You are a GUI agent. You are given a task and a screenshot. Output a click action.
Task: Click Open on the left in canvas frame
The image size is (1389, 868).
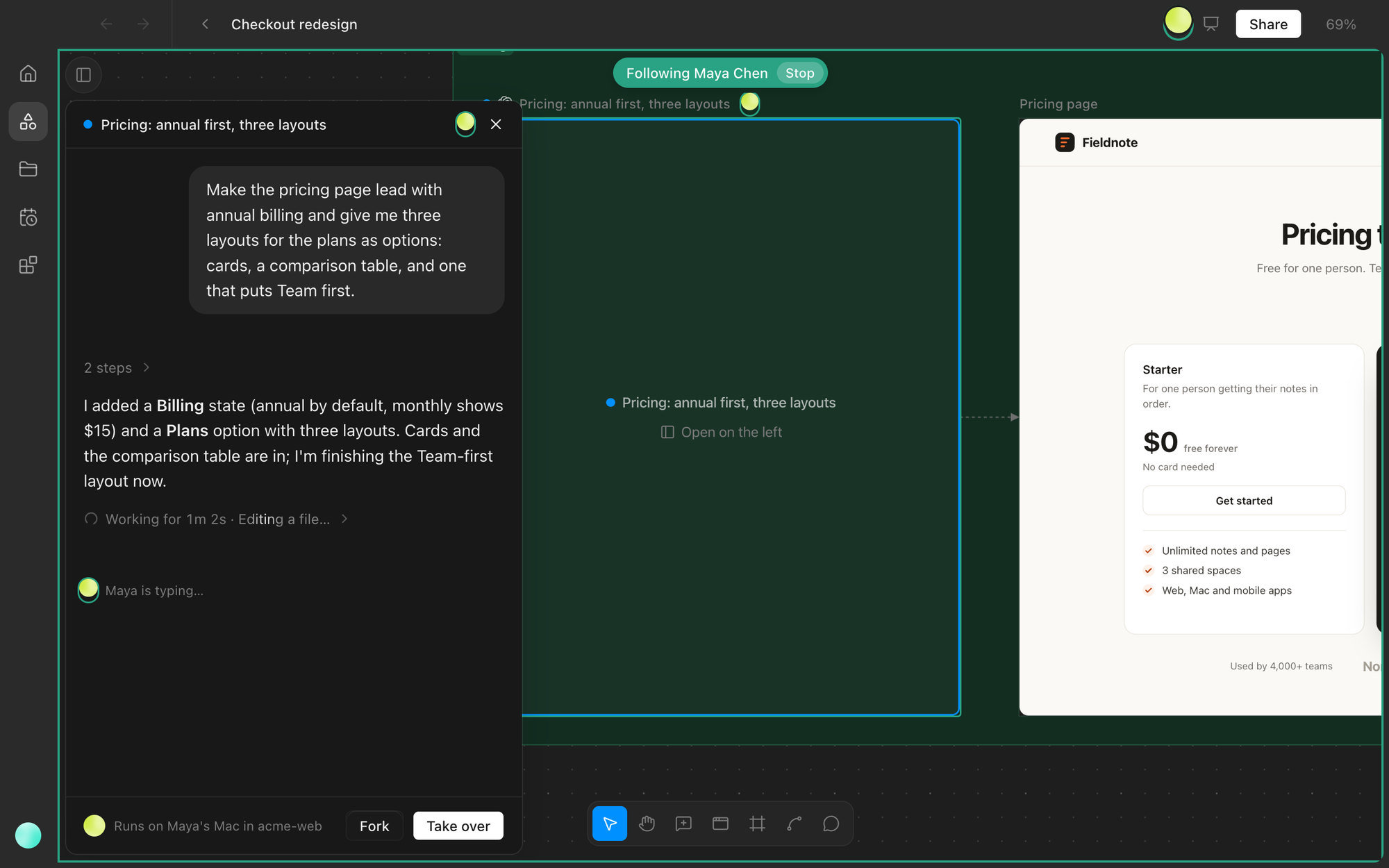pos(721,432)
